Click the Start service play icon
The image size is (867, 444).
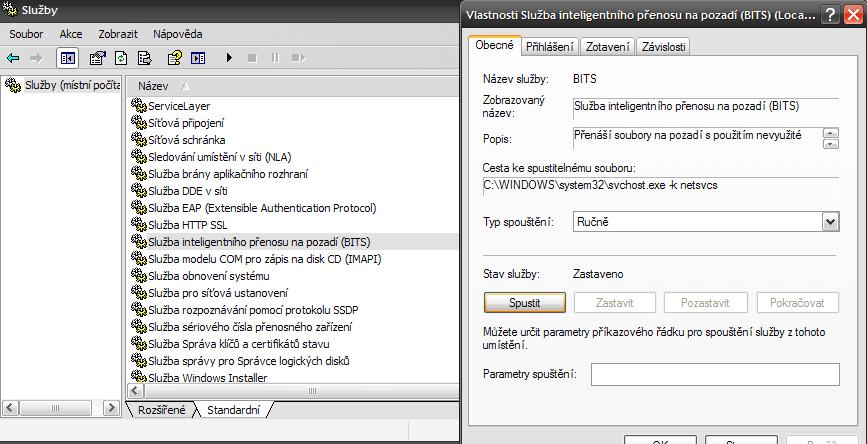[229, 58]
